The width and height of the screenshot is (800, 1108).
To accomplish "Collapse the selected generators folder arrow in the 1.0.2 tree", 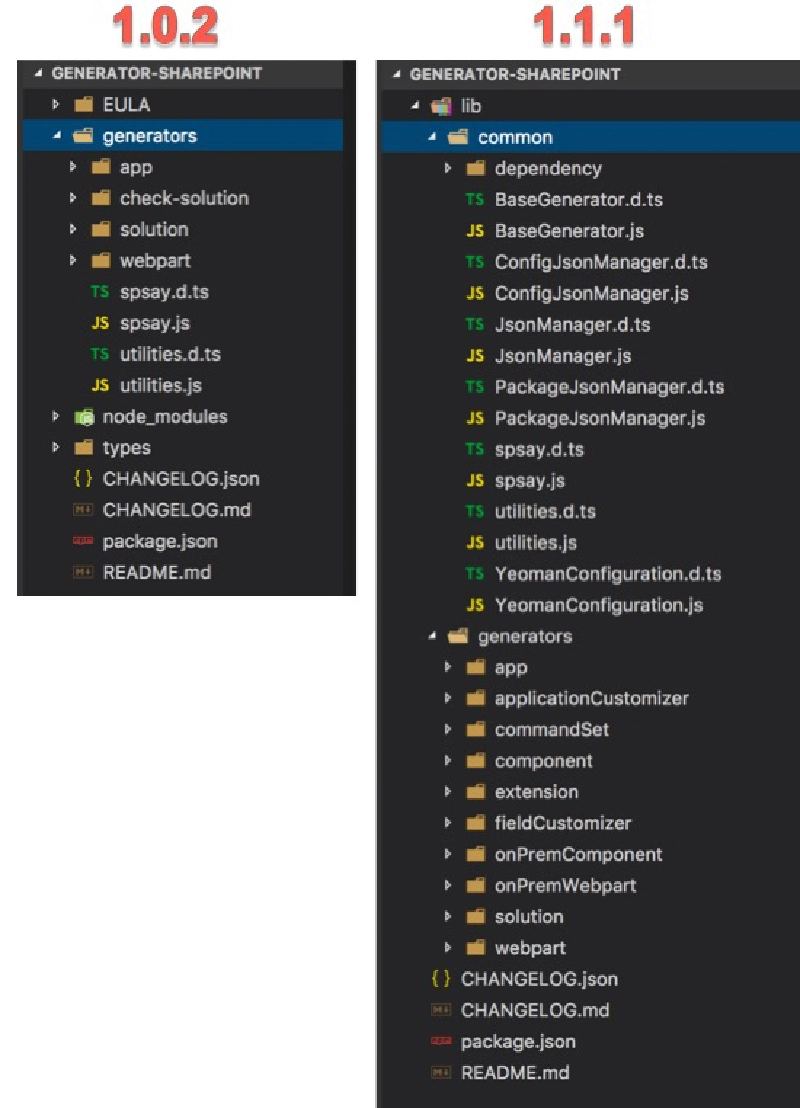I will pyautogui.click(x=57, y=136).
